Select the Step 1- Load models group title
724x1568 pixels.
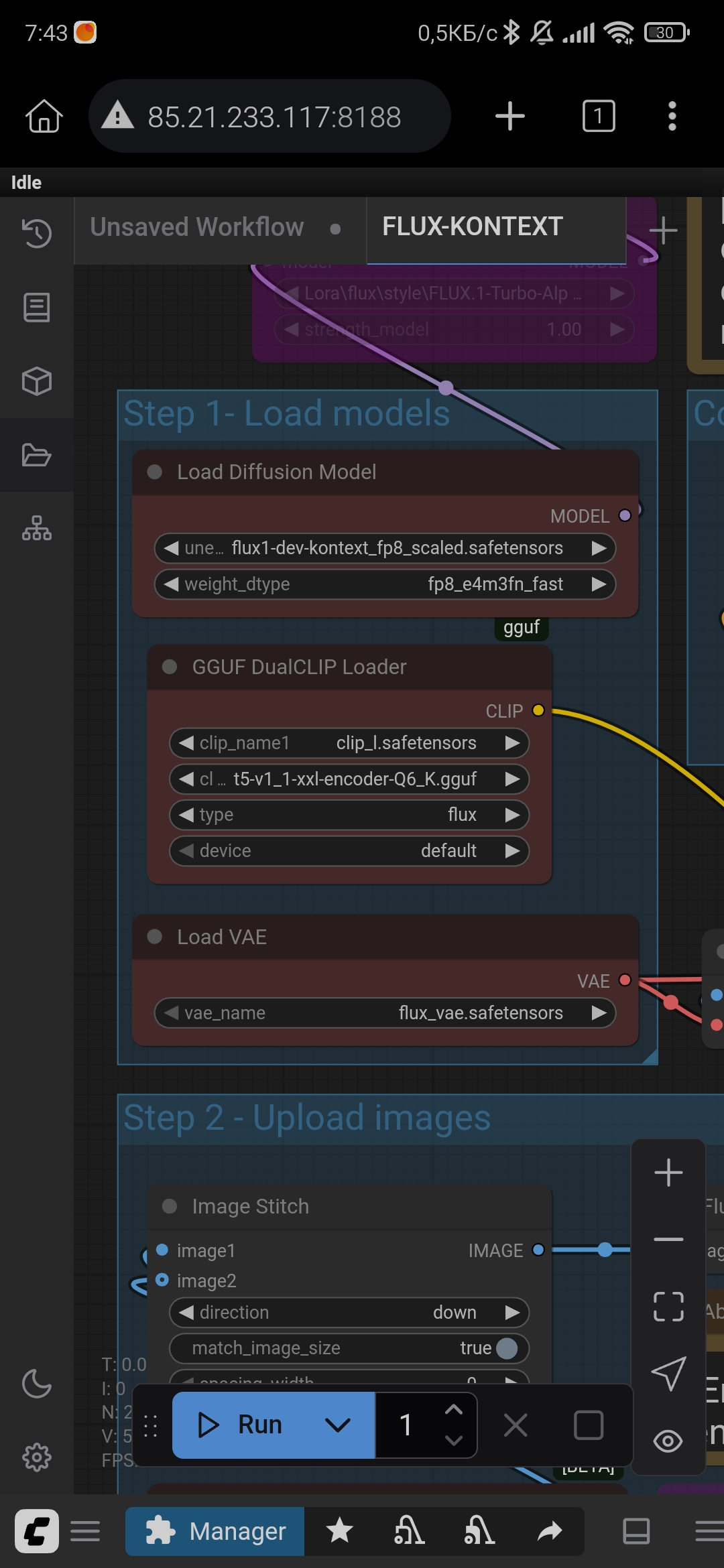(x=287, y=413)
